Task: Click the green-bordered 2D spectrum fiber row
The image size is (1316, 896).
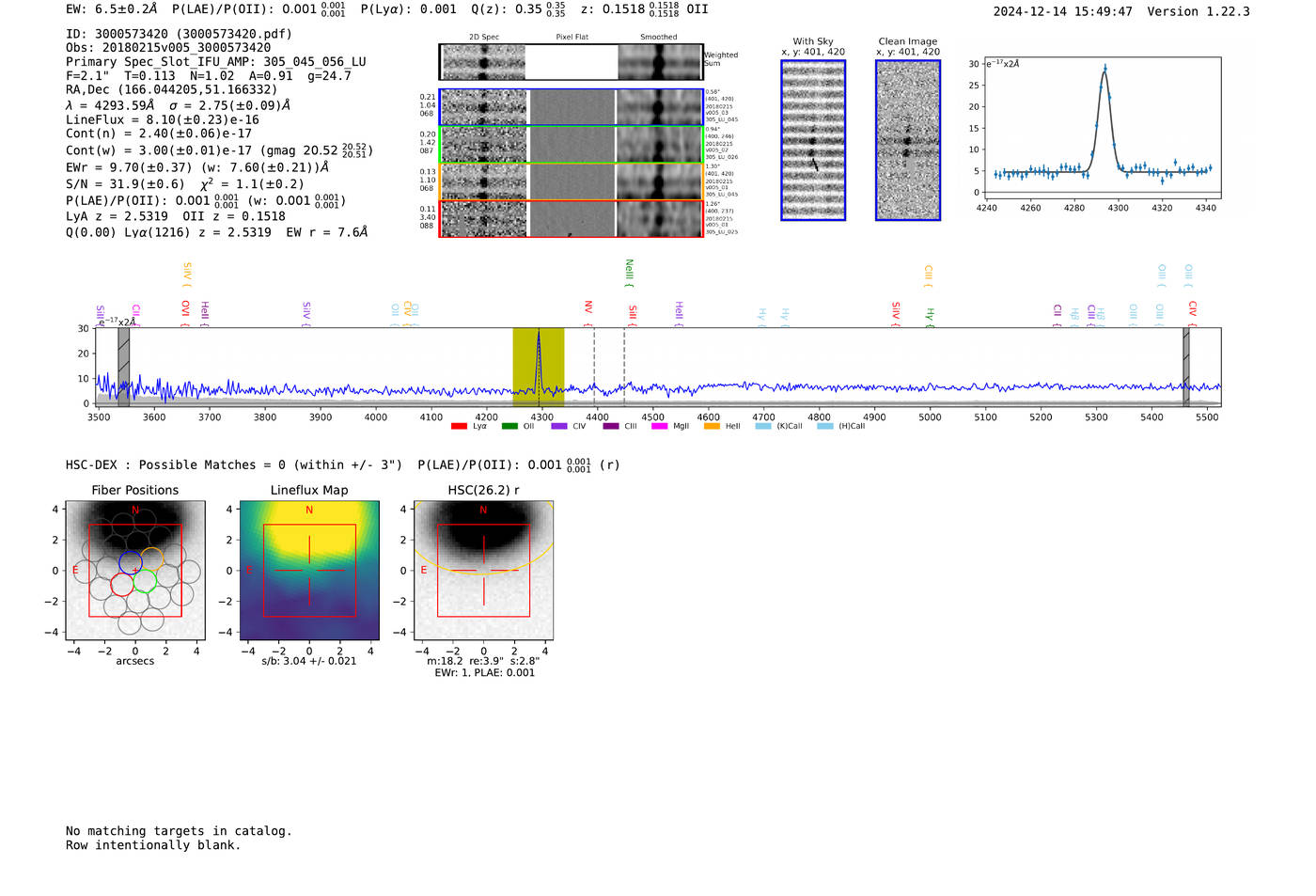Action: tap(572, 145)
